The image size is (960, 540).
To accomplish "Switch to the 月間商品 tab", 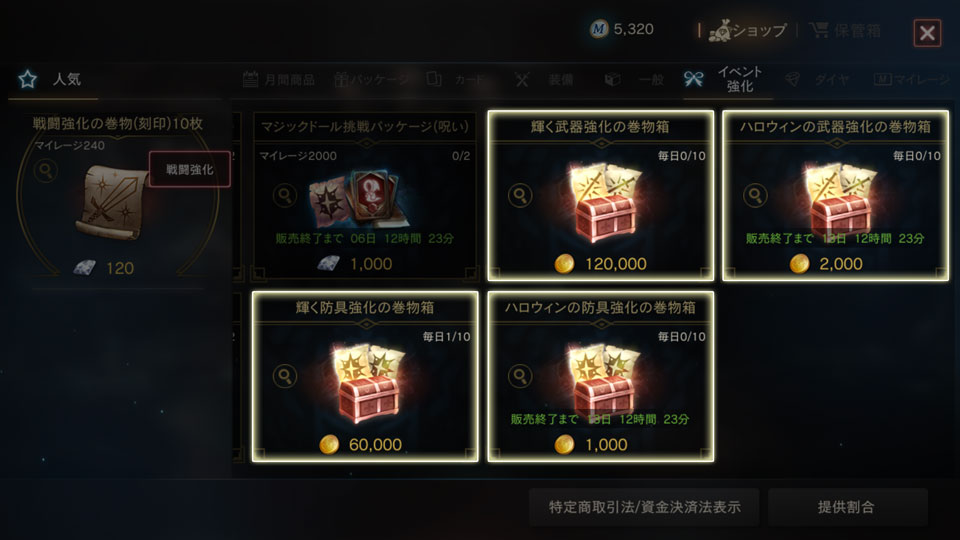I will [x=279, y=80].
